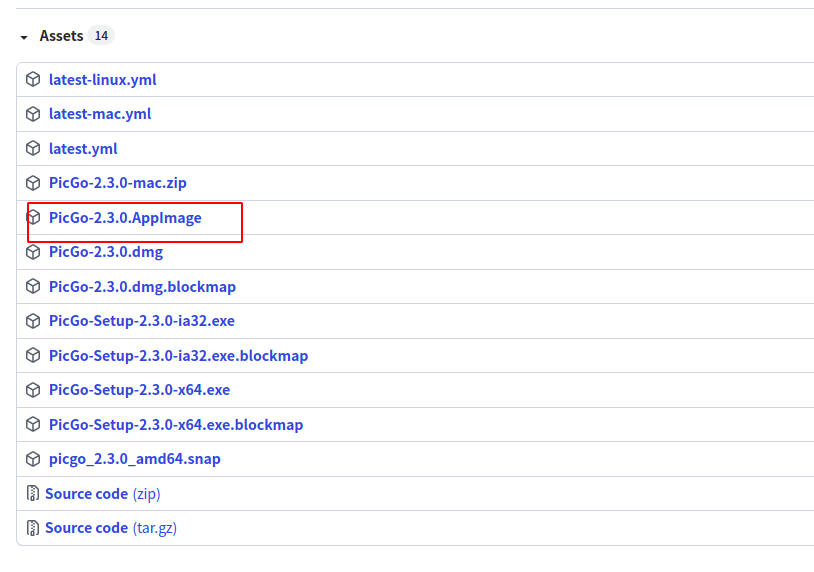The height and width of the screenshot is (572, 814).
Task: Click package icon beside picgo_2.3.0_amd64.snap
Action: [x=33, y=459]
